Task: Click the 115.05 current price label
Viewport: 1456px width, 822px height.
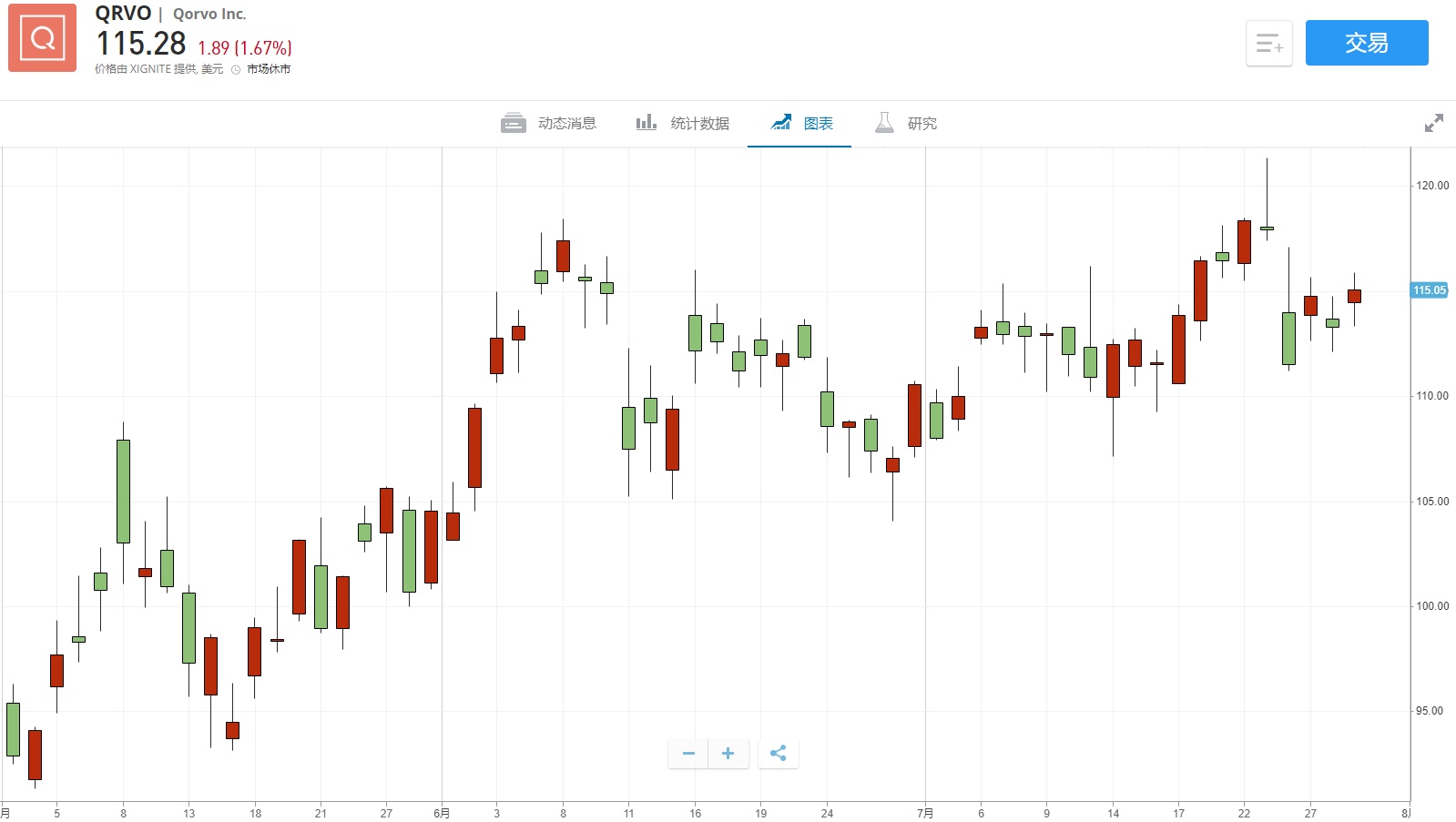Action: click(x=1429, y=290)
